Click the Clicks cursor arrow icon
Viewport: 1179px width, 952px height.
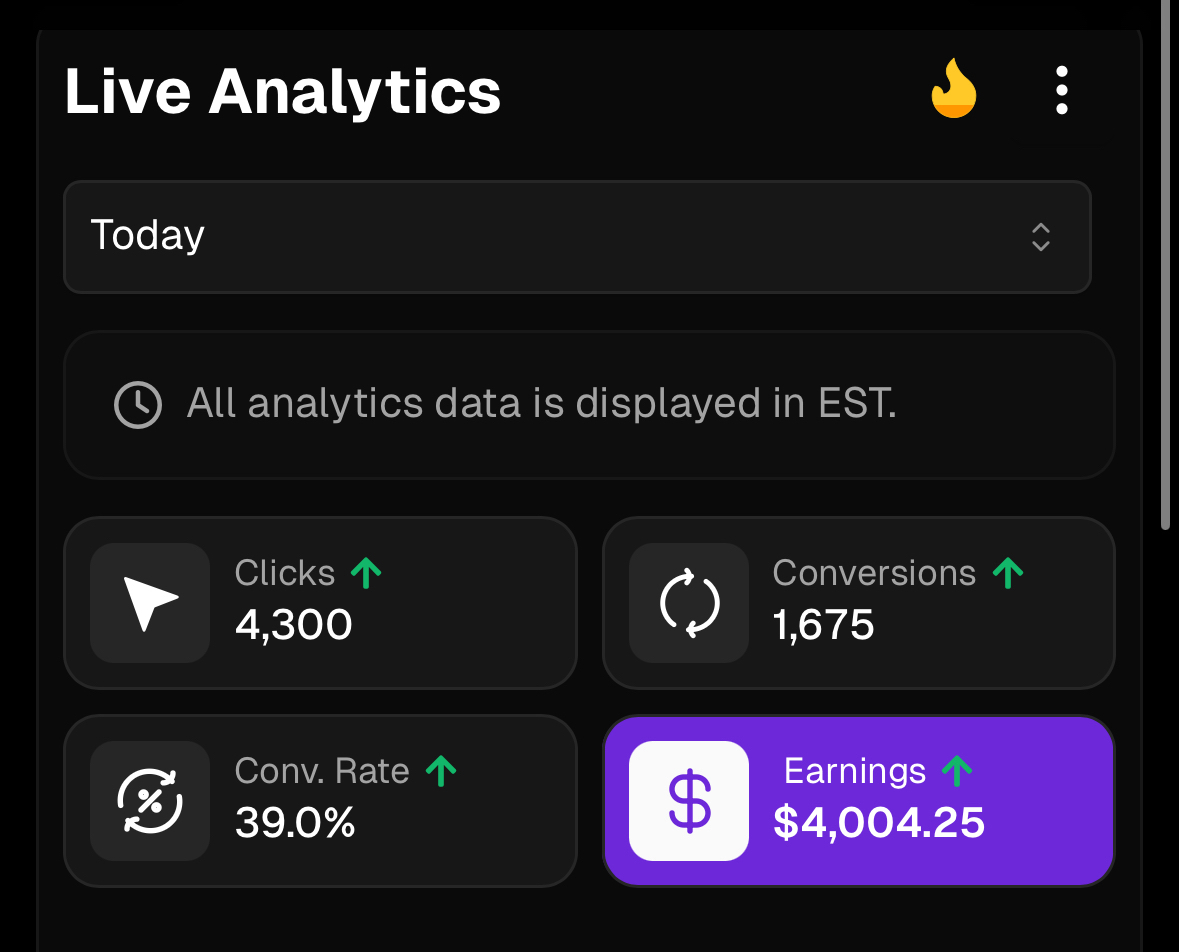(150, 603)
